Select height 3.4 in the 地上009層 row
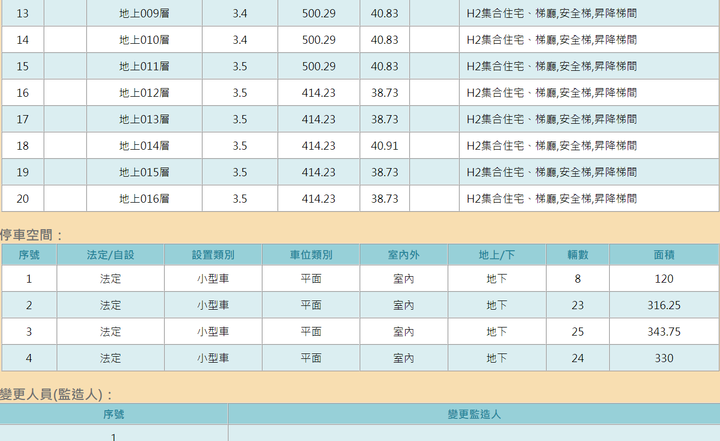720x441 pixels. point(240,13)
